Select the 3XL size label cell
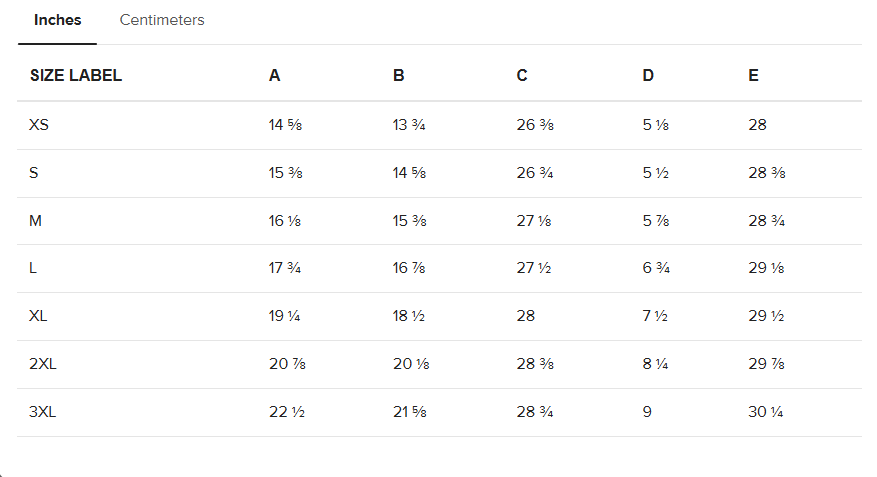 click(x=43, y=412)
